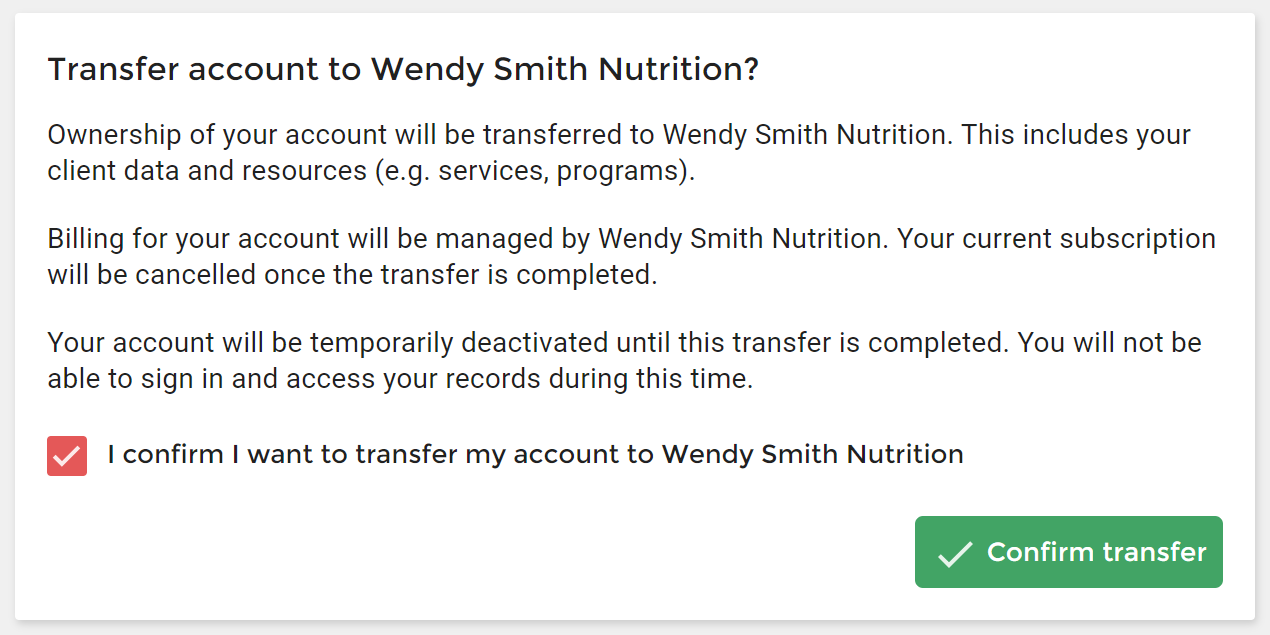Select the 'I confirm I want to transfer' label
Screen dimensions: 1270x635
535,455
